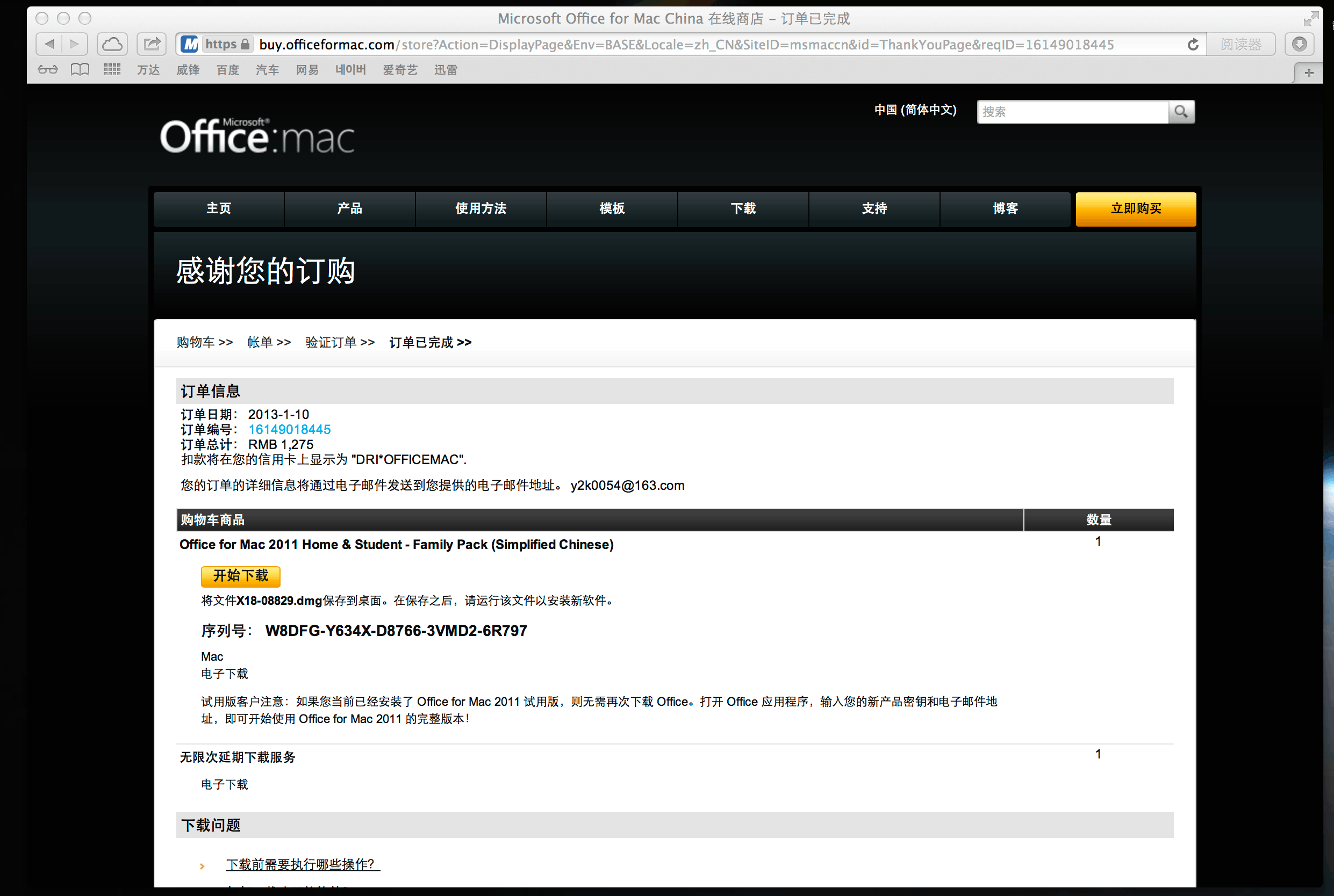Click the product title Office for Mac 2011 Home & Student
The height and width of the screenshot is (896, 1334).
(x=396, y=545)
